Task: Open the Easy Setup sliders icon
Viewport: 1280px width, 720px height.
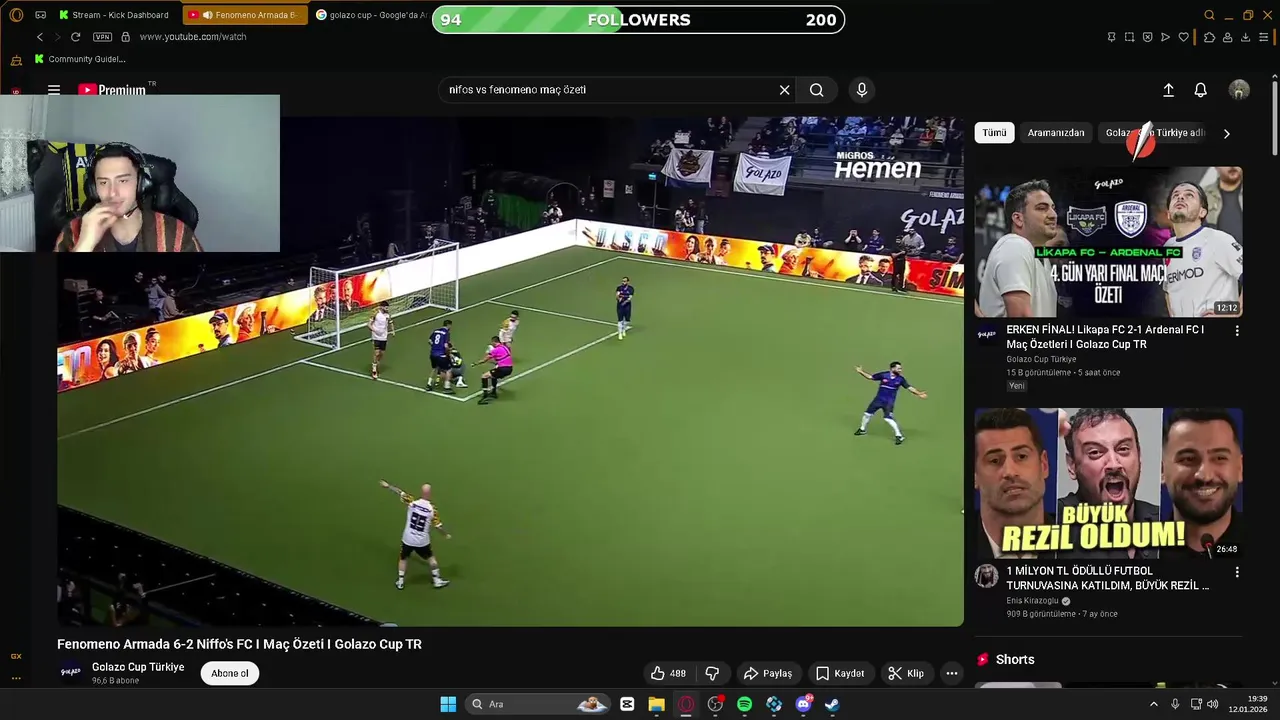Action: [1263, 37]
